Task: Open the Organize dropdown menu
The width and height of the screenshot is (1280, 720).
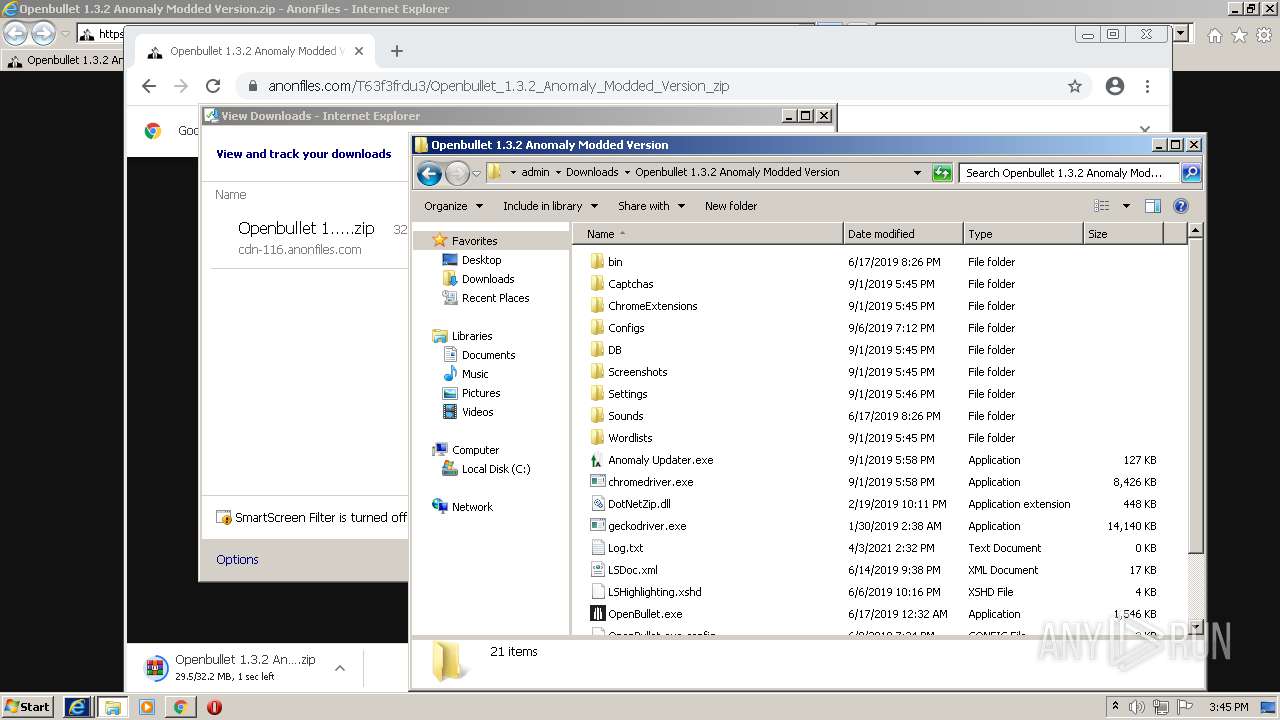Action: [x=453, y=206]
